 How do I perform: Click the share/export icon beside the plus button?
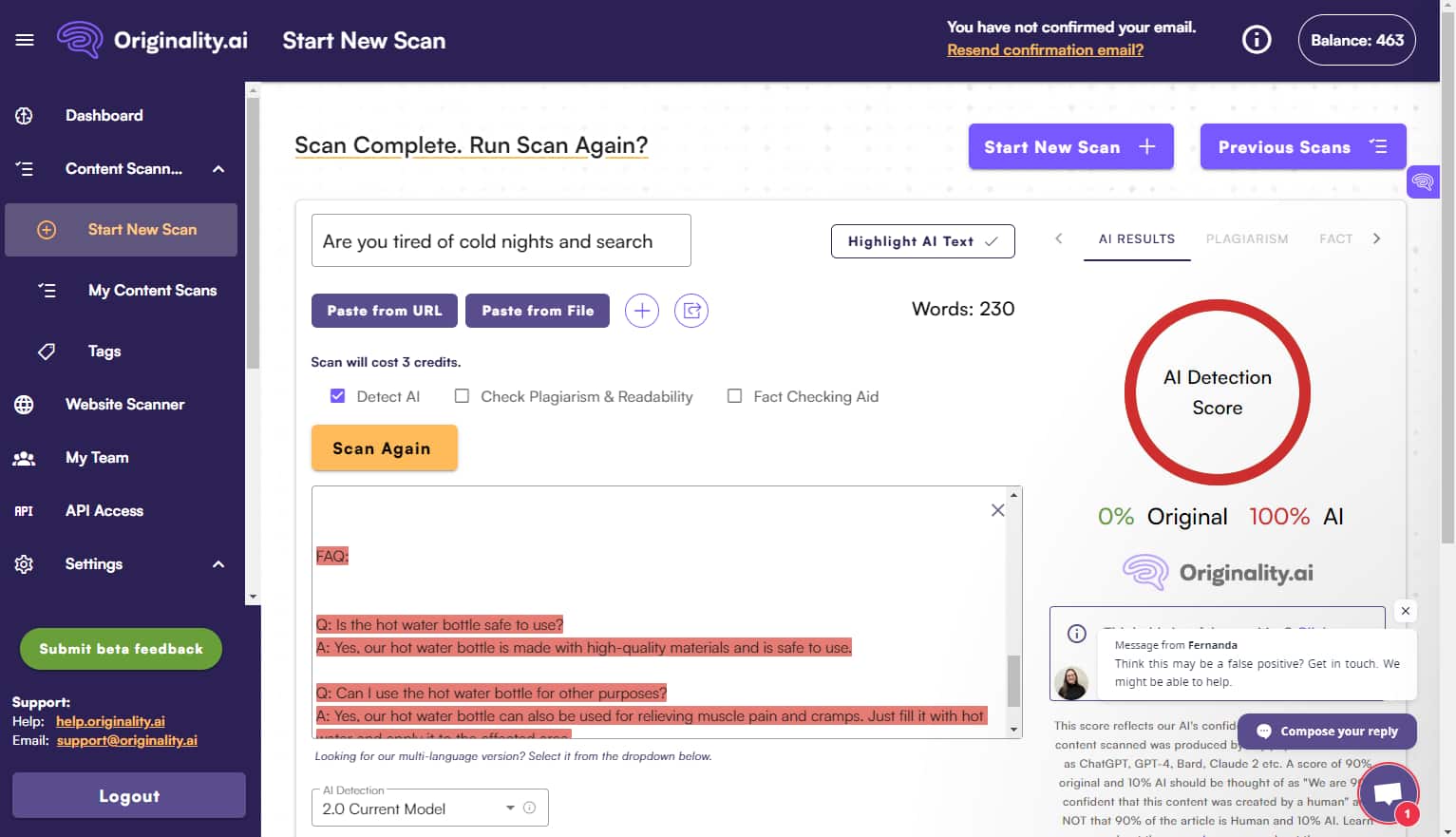(x=691, y=310)
